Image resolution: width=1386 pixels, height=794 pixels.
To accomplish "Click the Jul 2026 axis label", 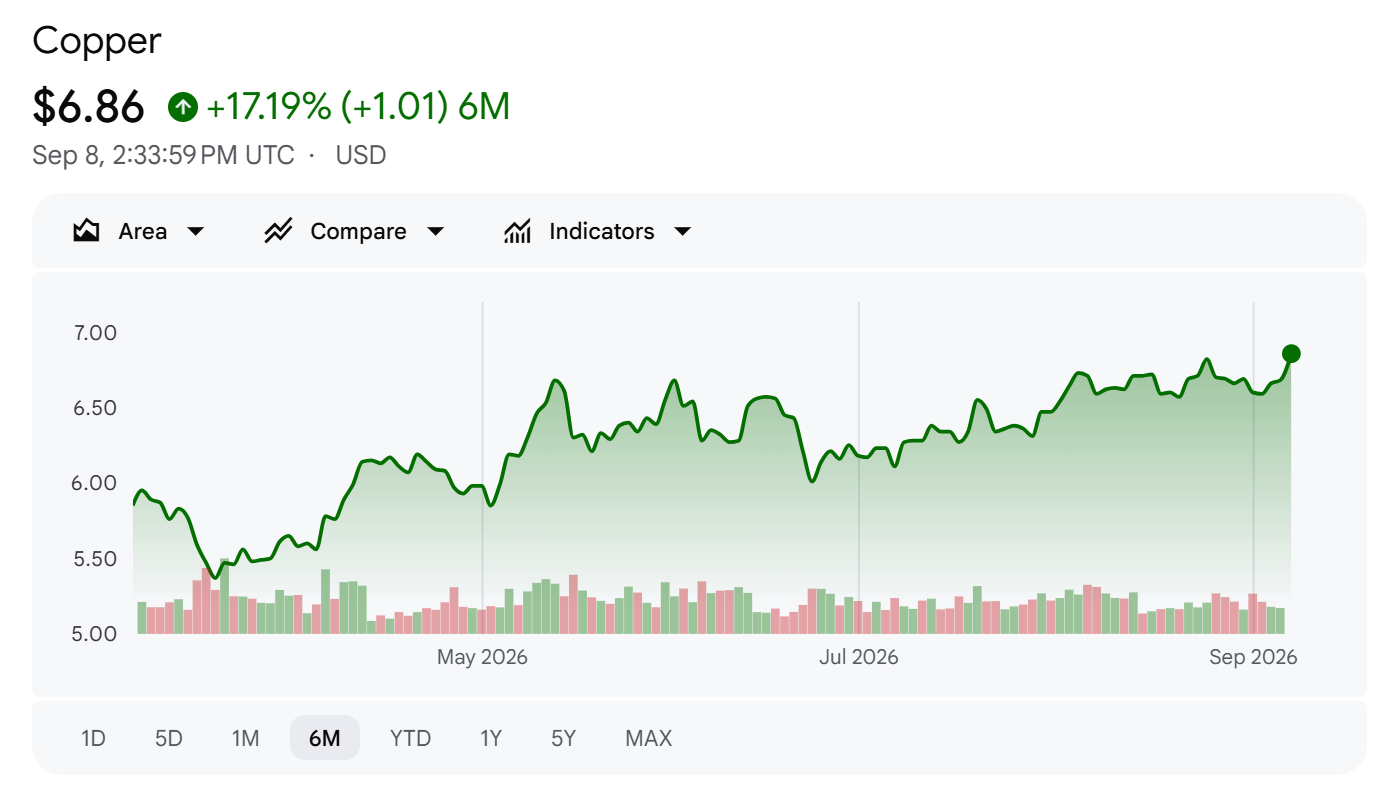I will point(859,657).
